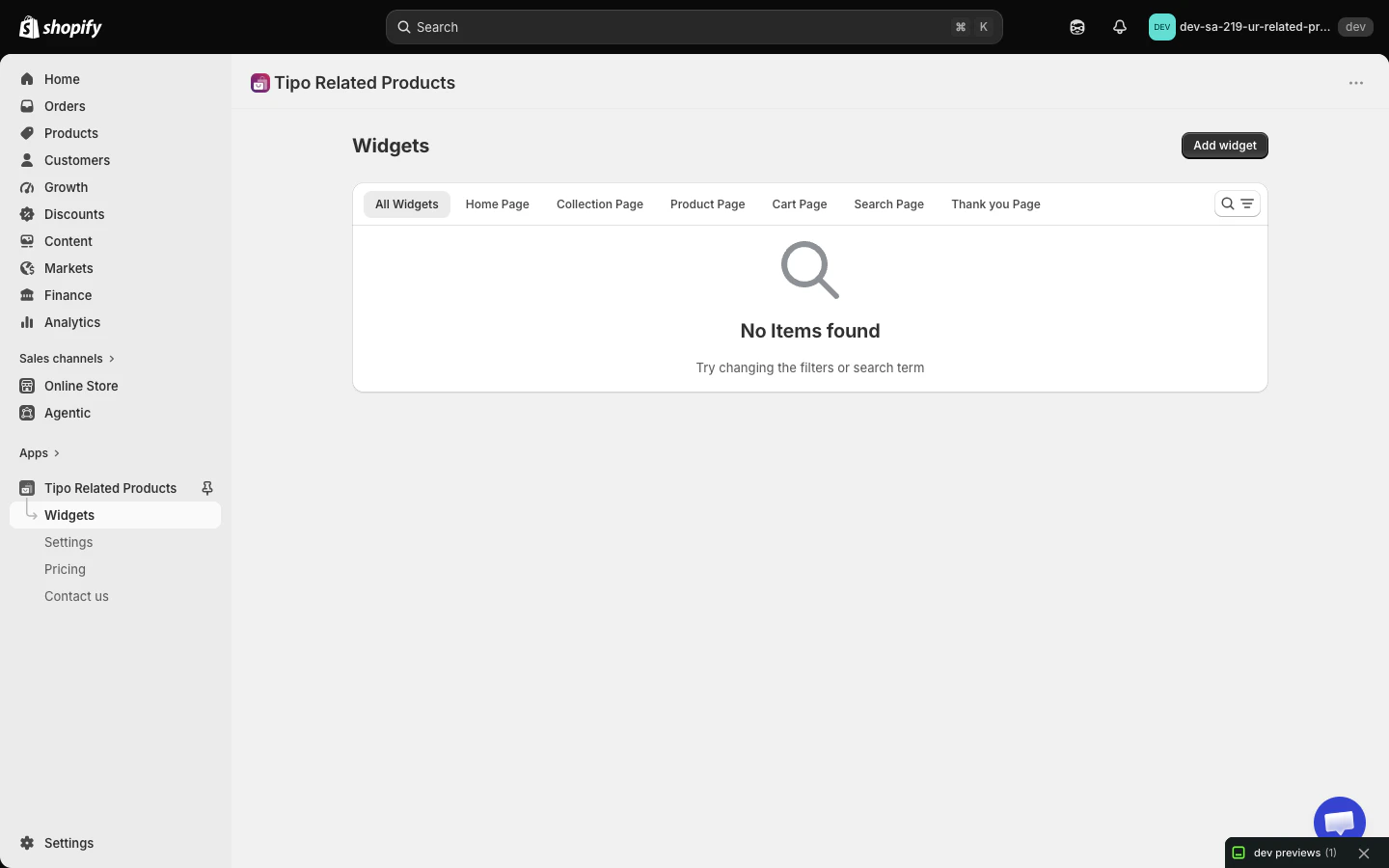Click the Markets globe icon
Image resolution: width=1389 pixels, height=868 pixels.
[x=27, y=268]
